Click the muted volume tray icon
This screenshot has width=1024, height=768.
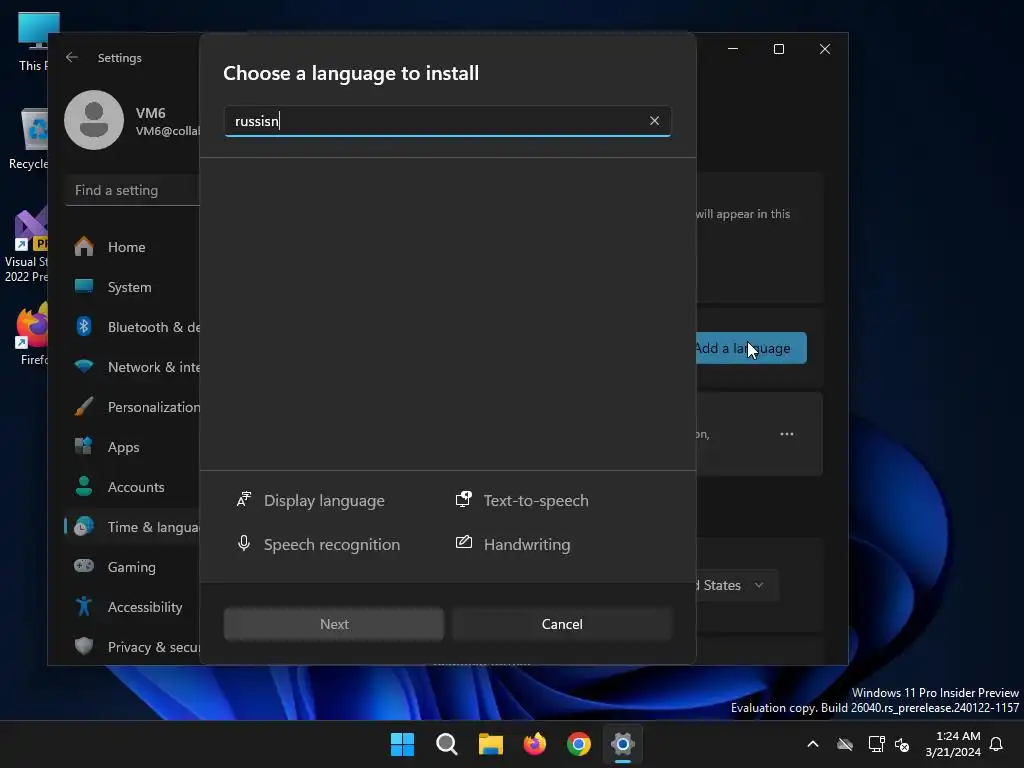pos(902,744)
